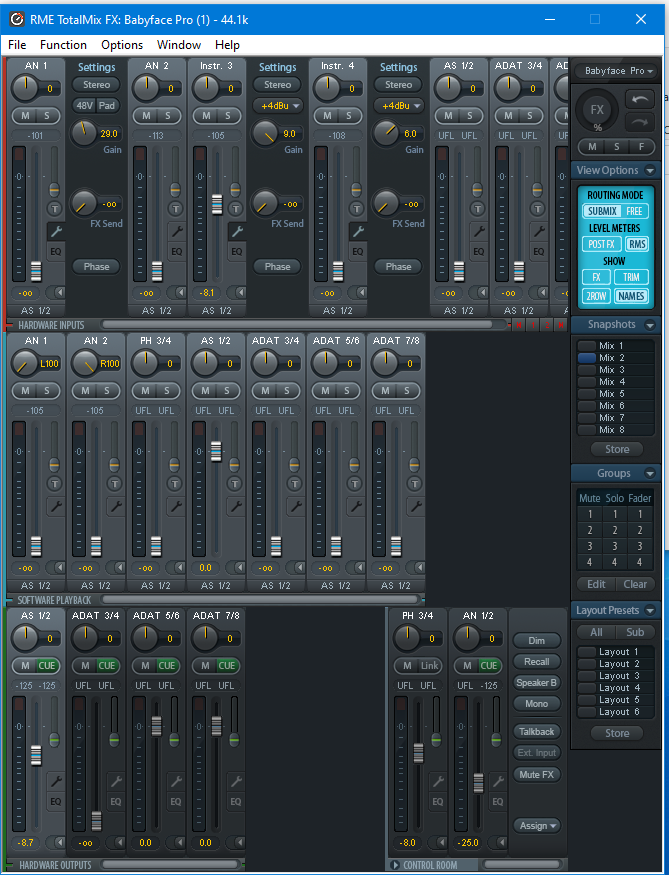The height and width of the screenshot is (875, 669).
Task: Collapse the Groups panel
Action: [650, 473]
